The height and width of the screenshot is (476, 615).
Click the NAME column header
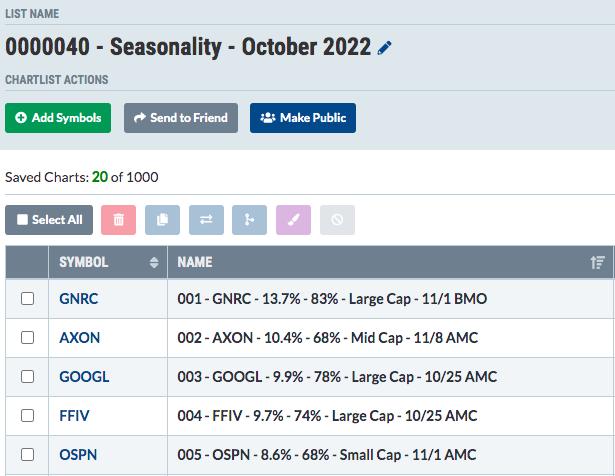coord(195,262)
